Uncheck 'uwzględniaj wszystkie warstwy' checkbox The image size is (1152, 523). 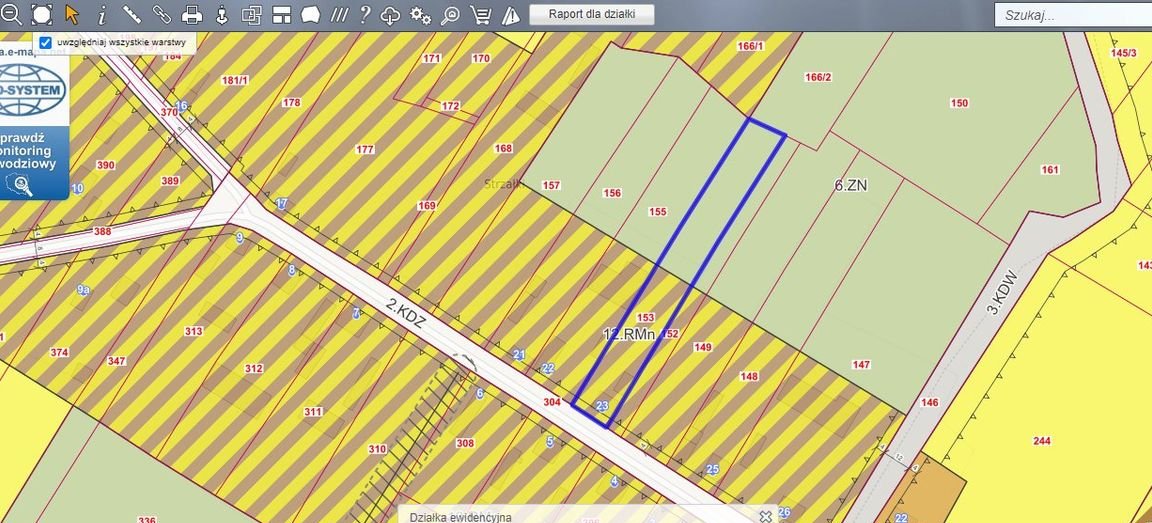(45, 43)
